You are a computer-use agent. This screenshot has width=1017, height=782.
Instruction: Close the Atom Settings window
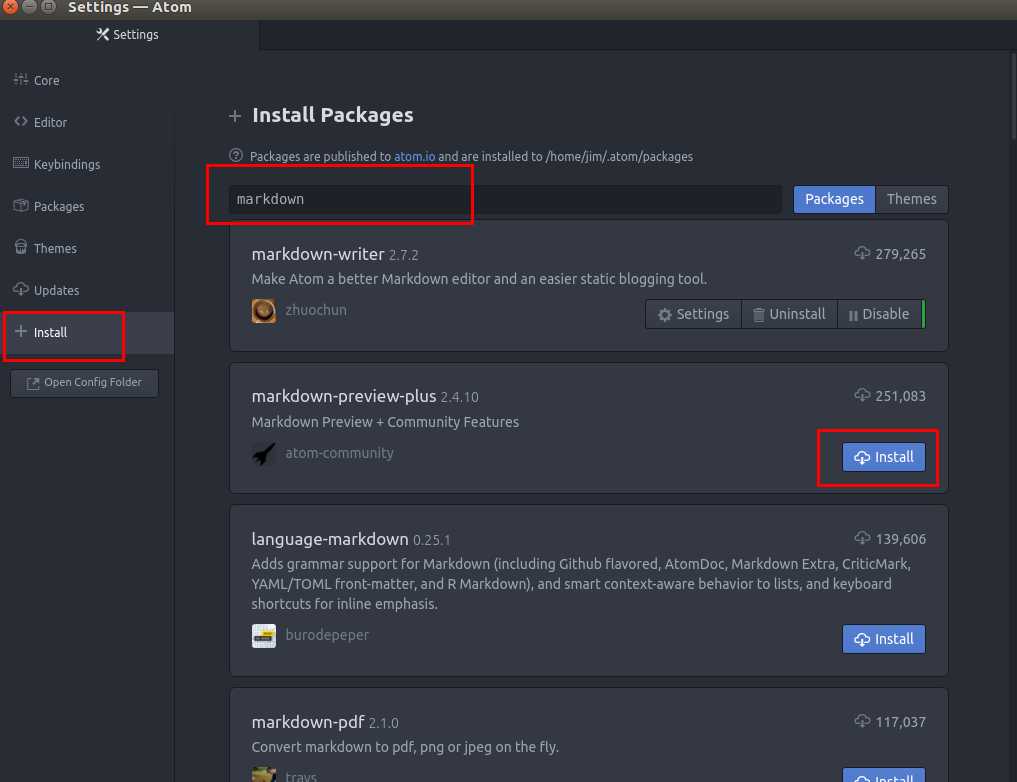click(10, 7)
